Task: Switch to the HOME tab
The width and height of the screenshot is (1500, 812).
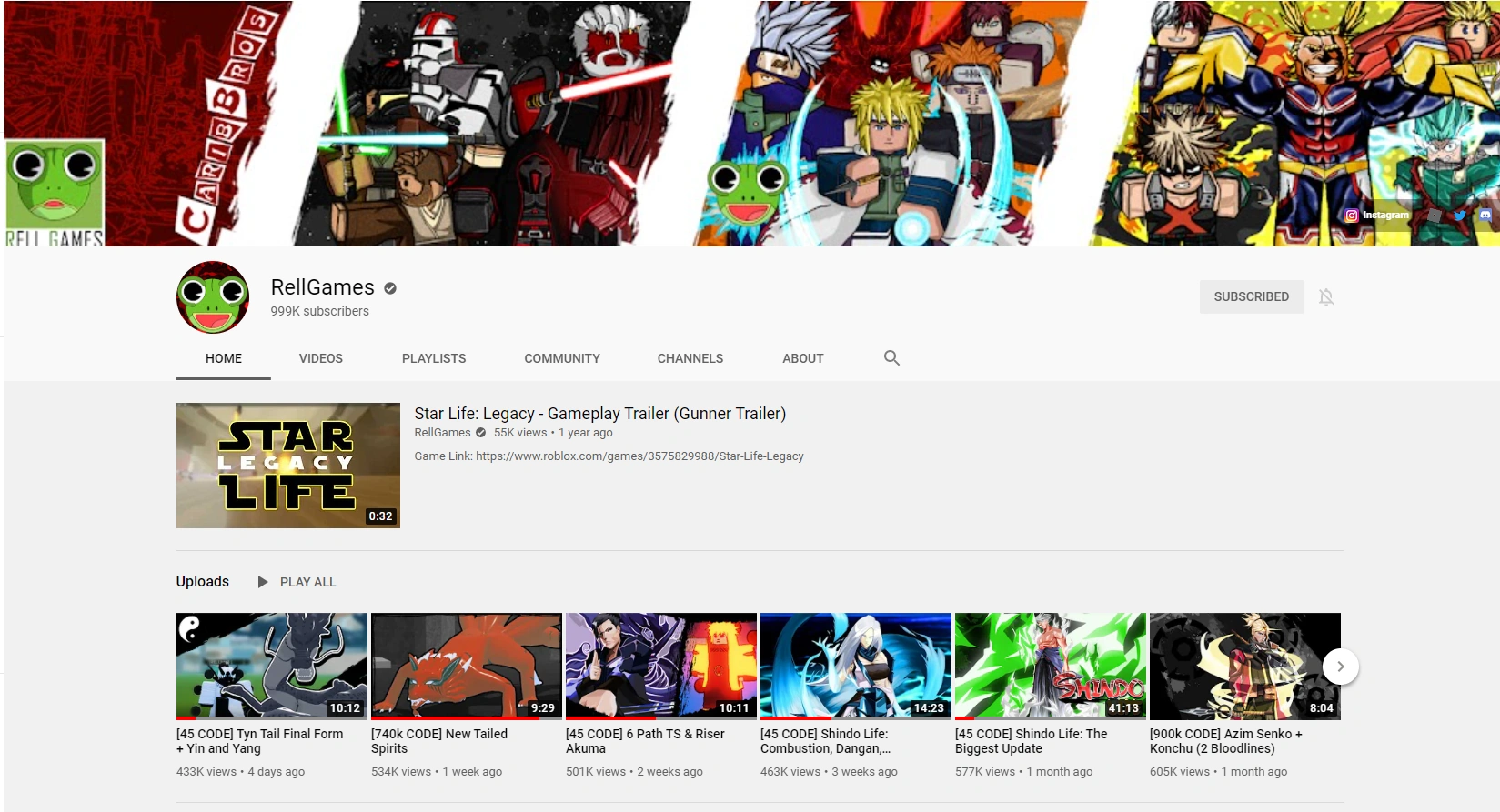Action: [x=224, y=358]
